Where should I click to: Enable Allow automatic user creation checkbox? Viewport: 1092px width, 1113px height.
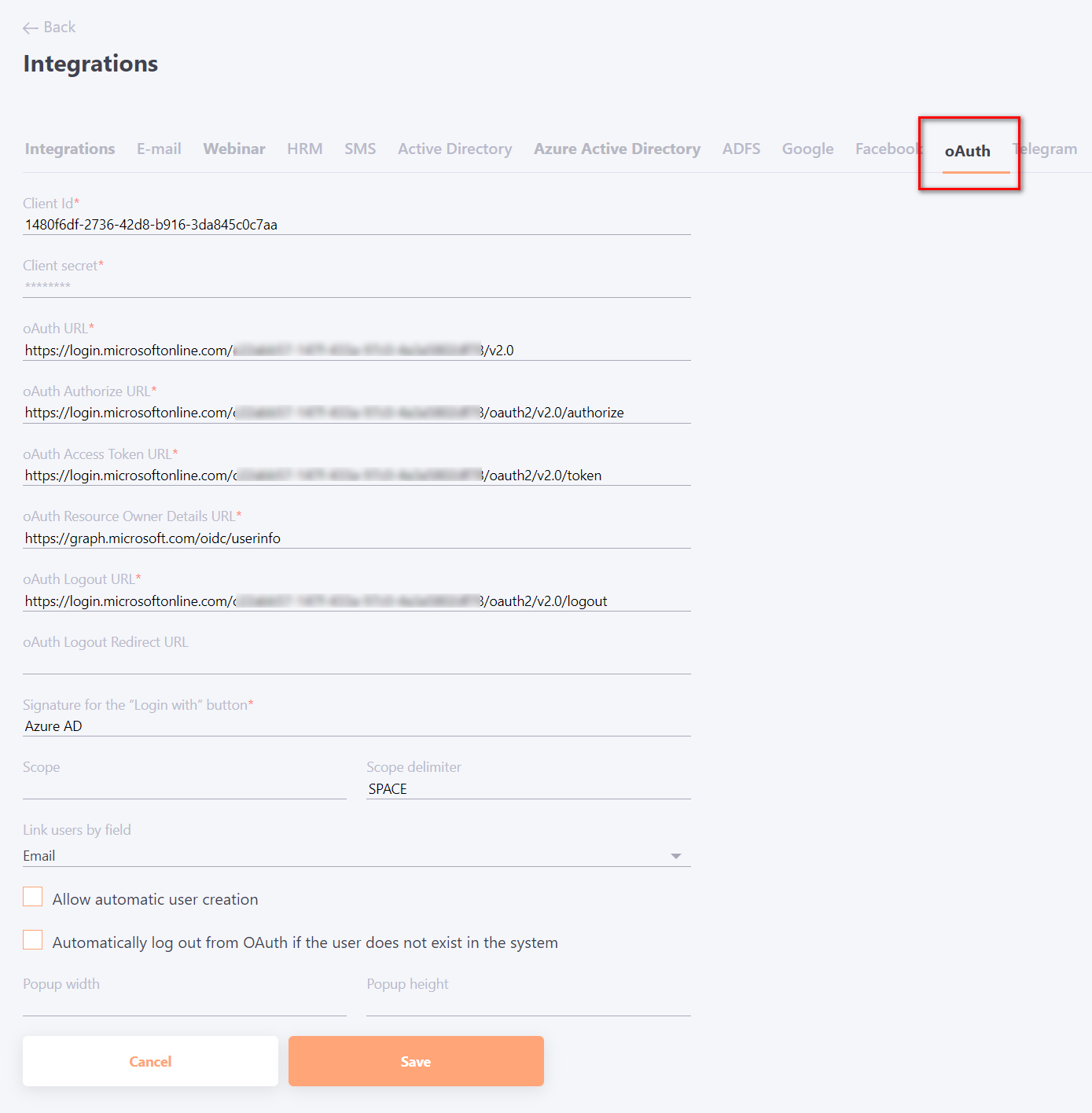click(33, 897)
